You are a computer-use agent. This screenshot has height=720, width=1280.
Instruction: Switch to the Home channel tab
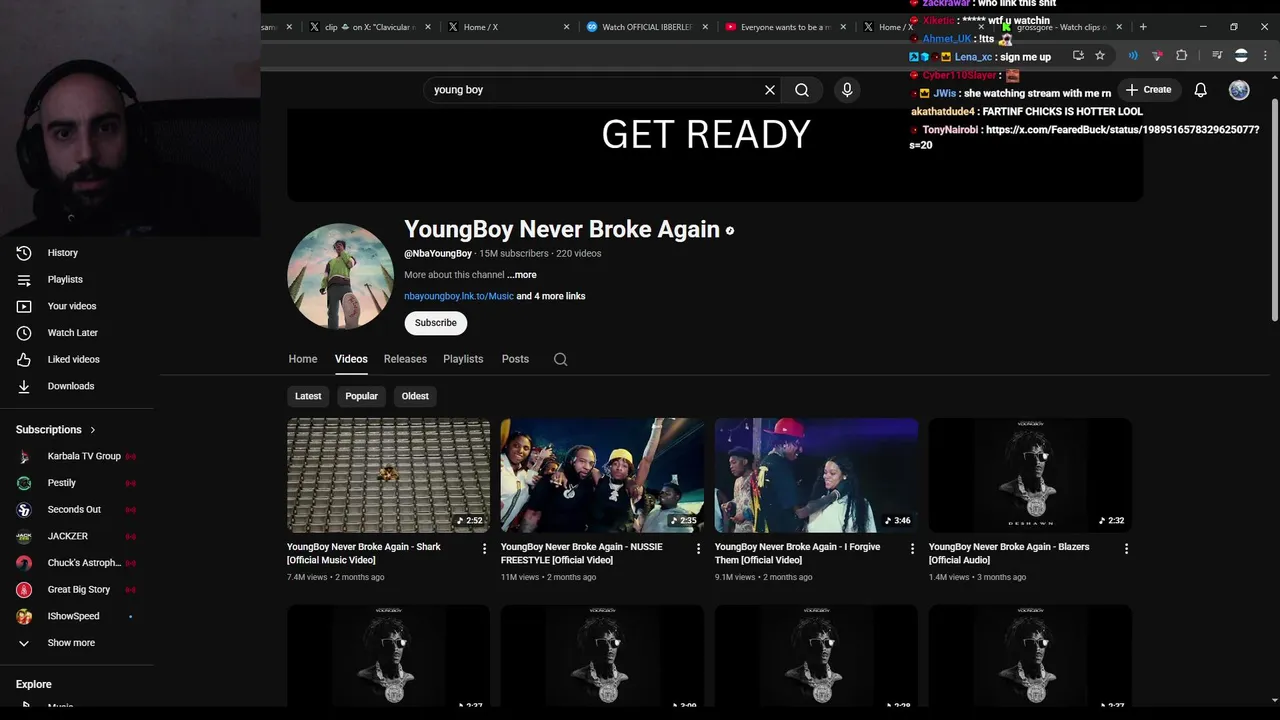[x=303, y=359]
